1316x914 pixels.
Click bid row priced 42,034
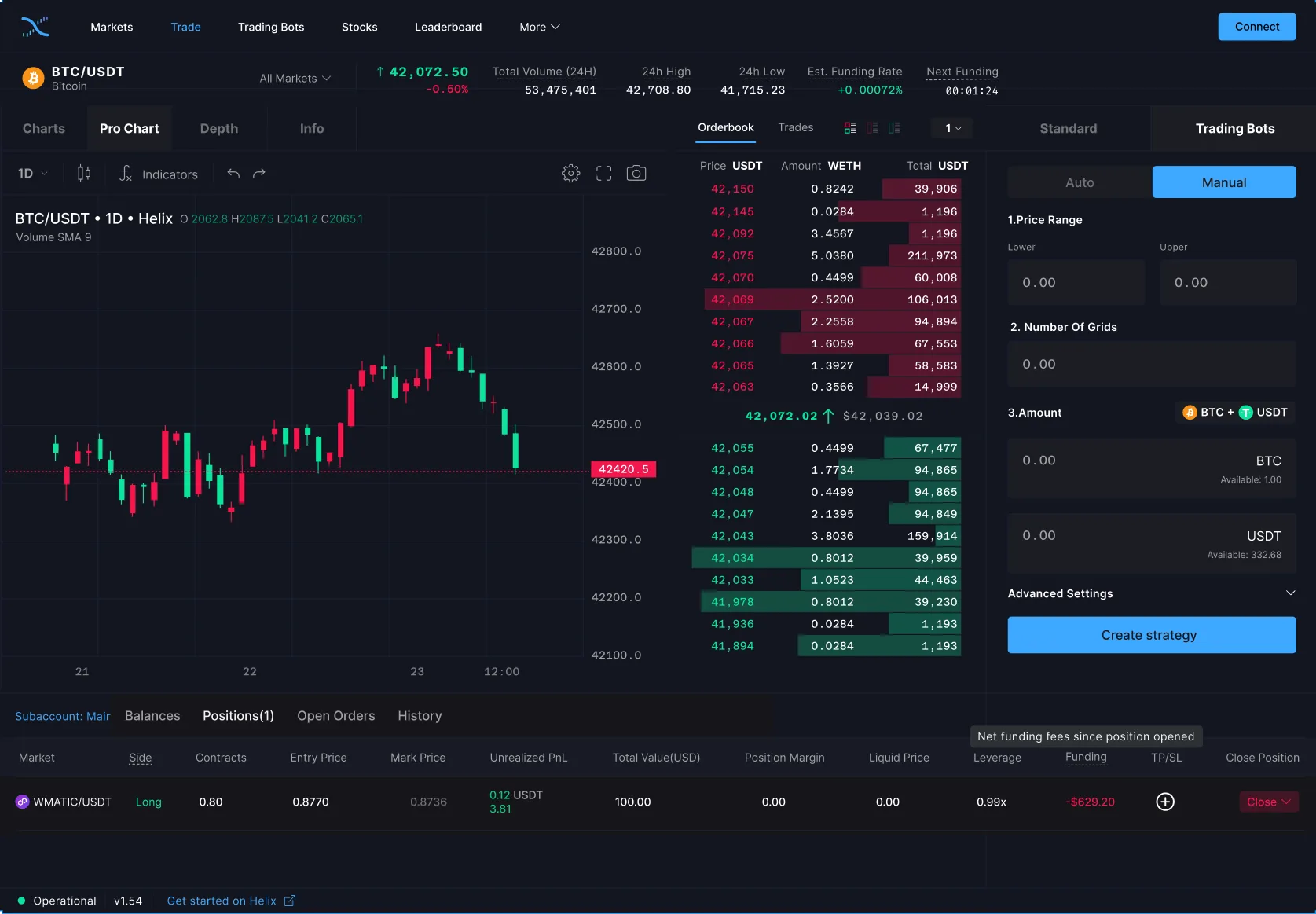click(827, 558)
